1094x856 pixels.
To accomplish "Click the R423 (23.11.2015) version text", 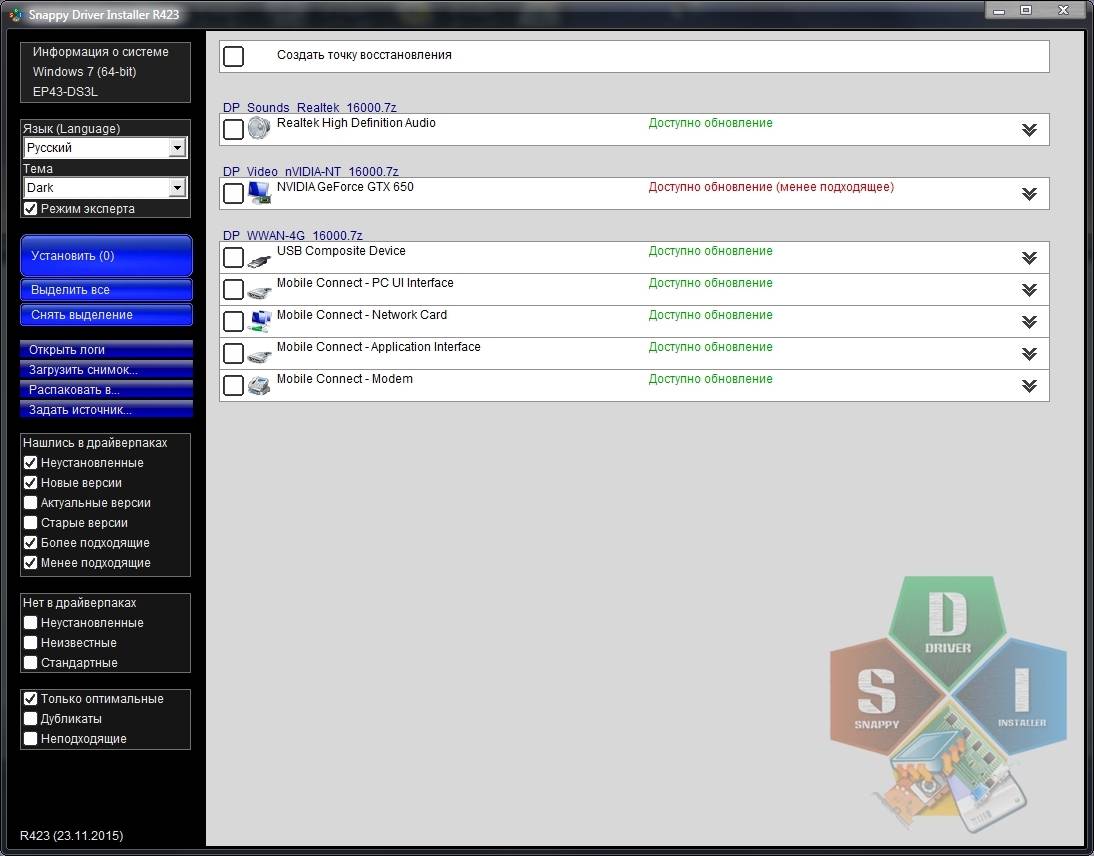I will [71, 836].
